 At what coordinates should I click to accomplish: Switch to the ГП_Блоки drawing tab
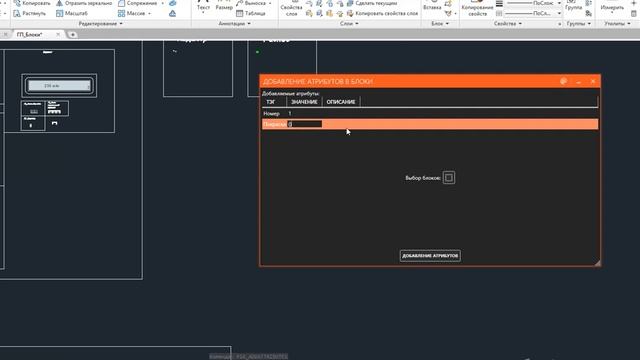click(29, 35)
